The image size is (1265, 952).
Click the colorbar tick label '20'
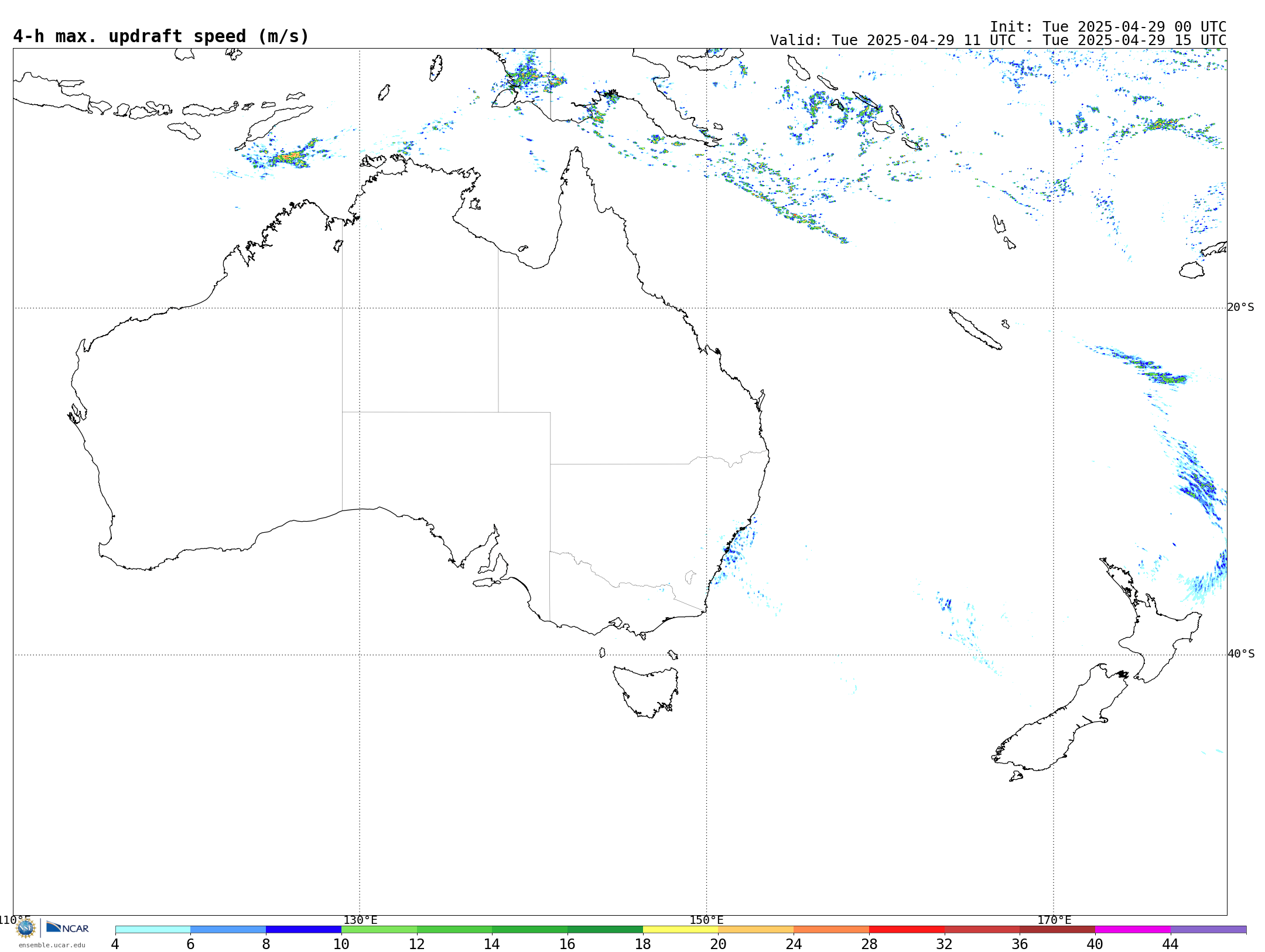coord(718,944)
